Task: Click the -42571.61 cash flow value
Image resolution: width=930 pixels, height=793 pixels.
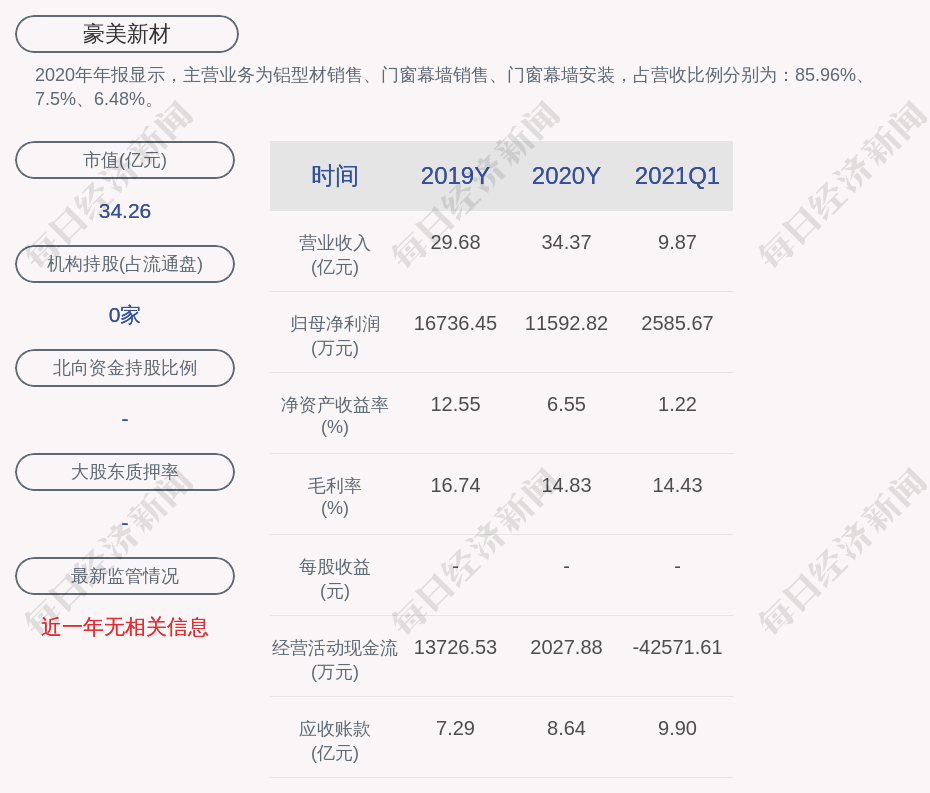Action: 677,647
